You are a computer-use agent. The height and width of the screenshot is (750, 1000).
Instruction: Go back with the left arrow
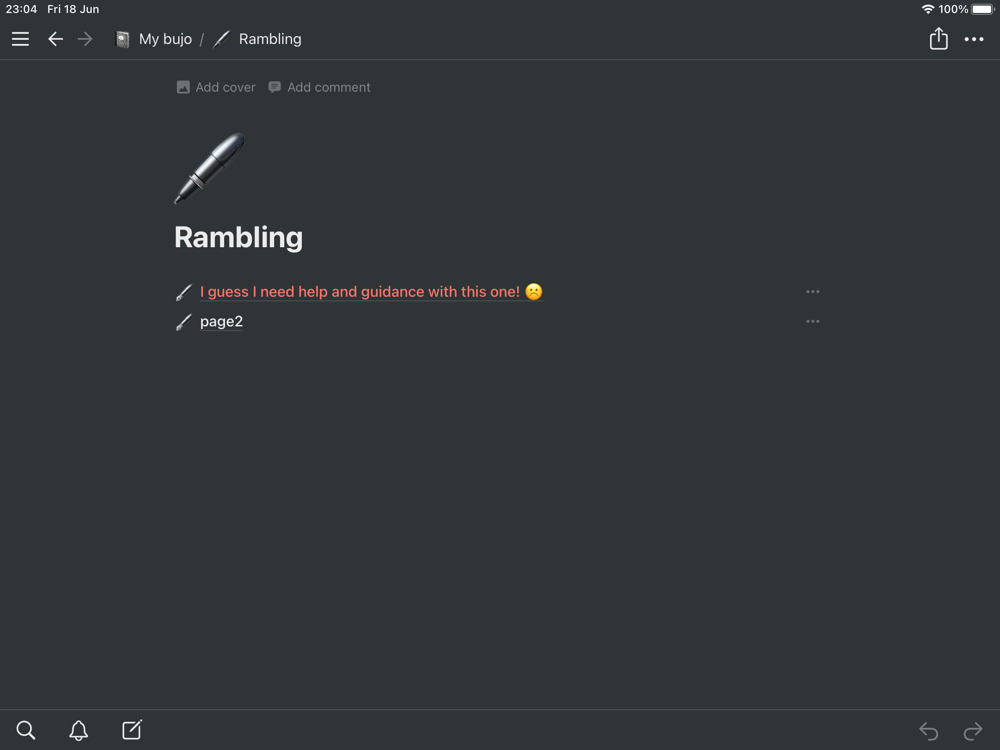click(55, 39)
